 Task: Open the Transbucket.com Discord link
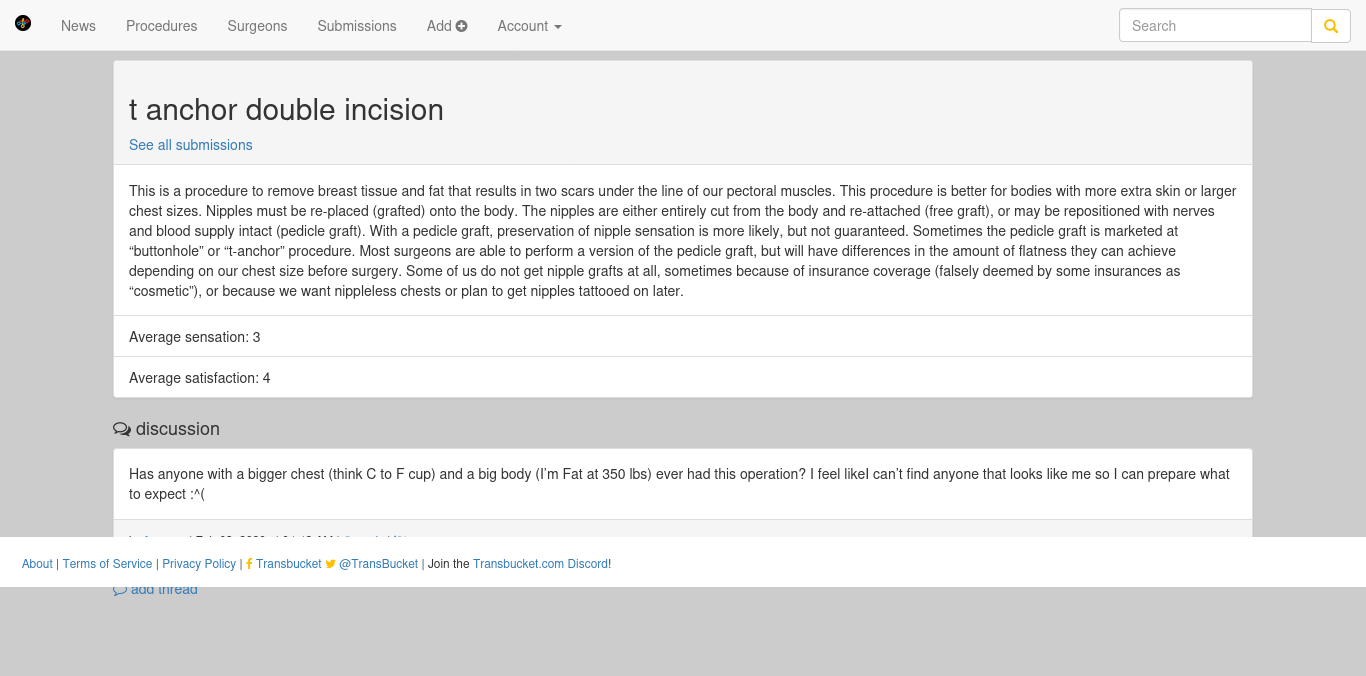(540, 564)
